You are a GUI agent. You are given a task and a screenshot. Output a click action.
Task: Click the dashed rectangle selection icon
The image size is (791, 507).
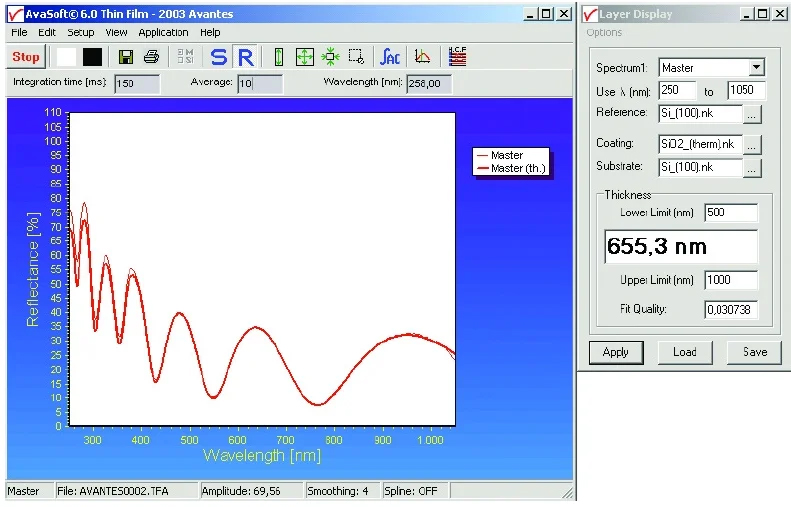pos(356,57)
